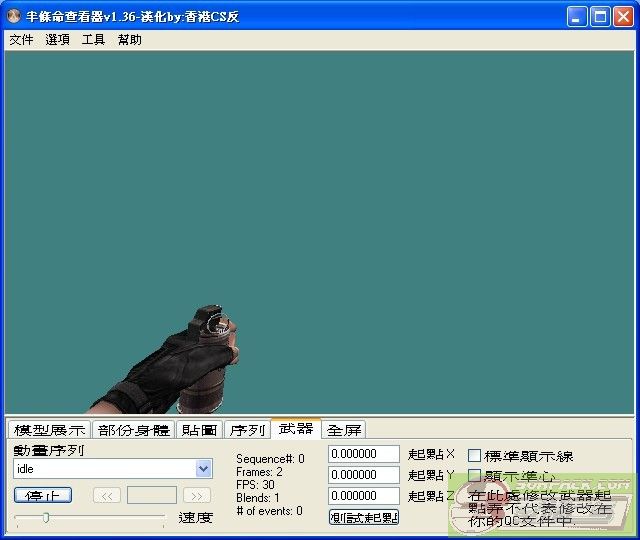Switch to the 全屏 tab

click(x=344, y=430)
